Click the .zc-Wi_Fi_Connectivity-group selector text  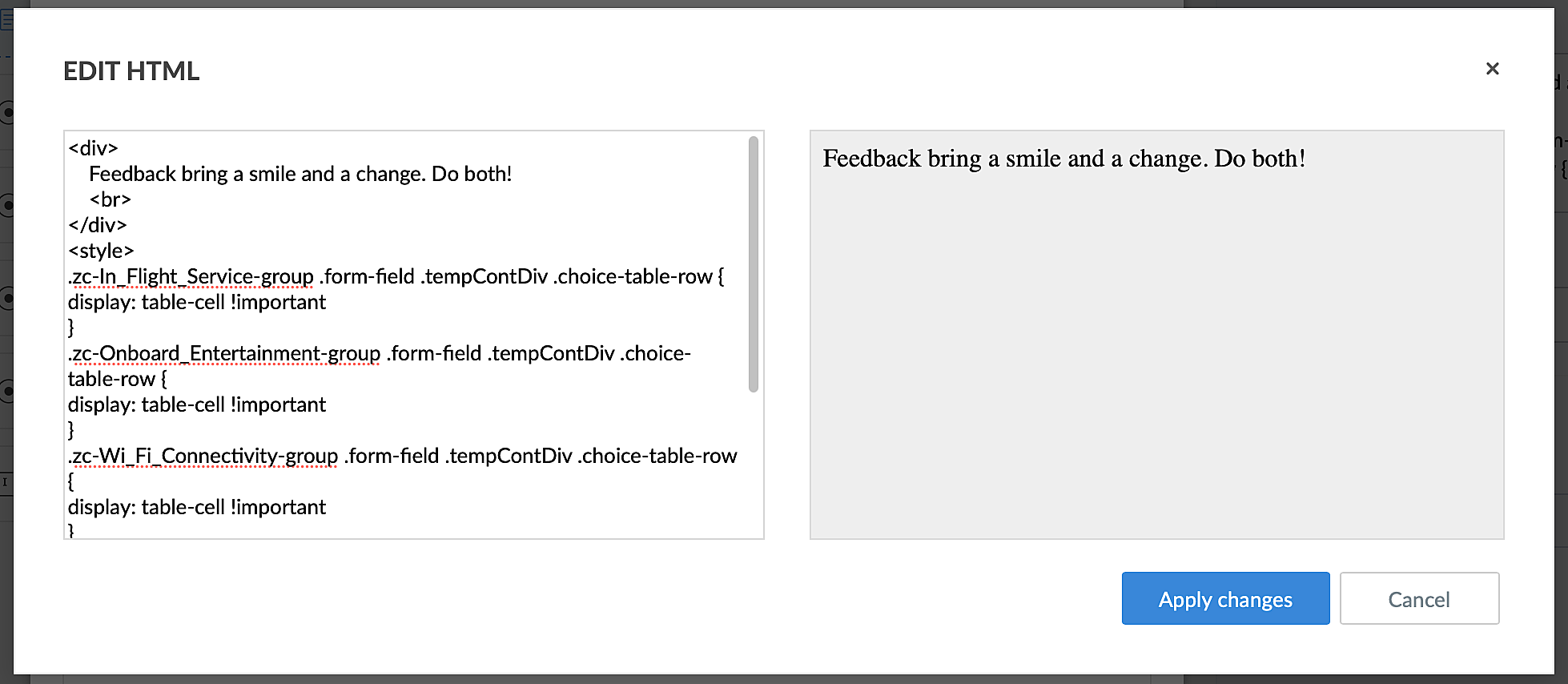[204, 457]
